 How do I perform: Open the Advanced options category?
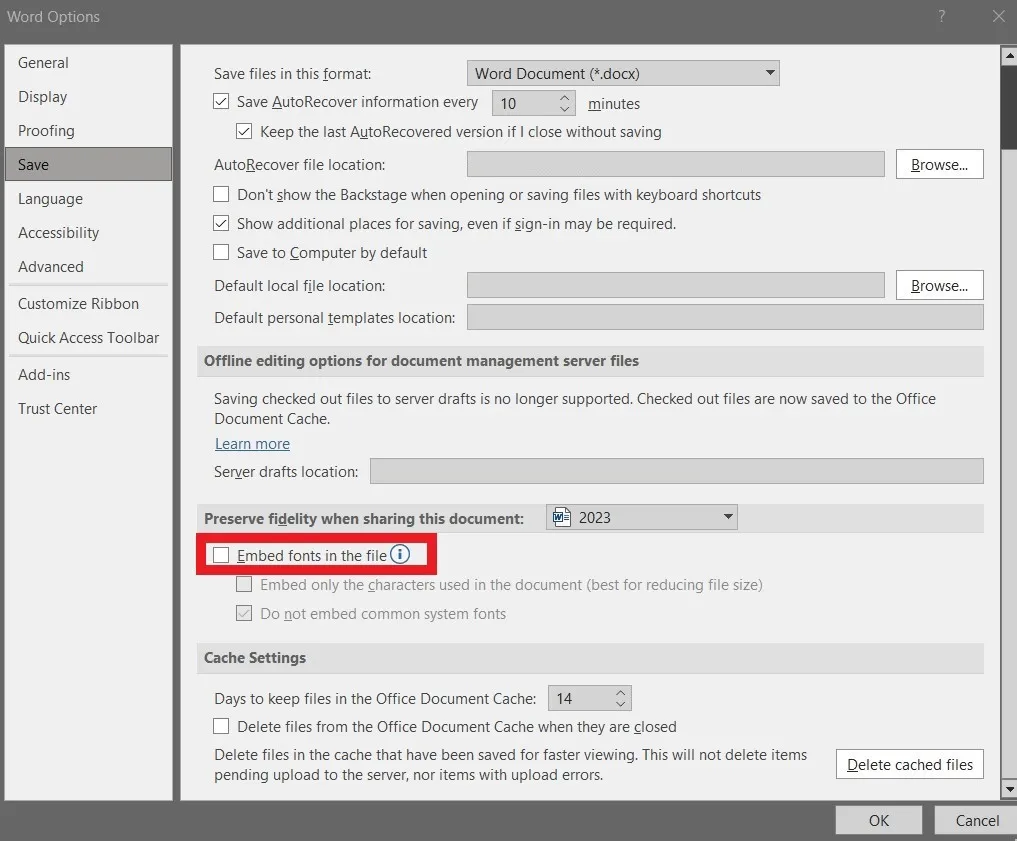point(88,267)
